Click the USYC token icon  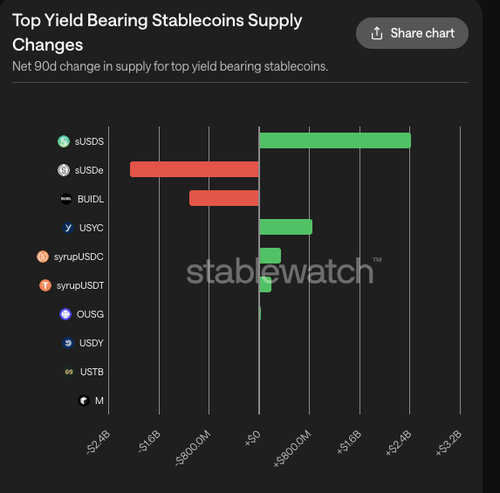(x=68, y=228)
